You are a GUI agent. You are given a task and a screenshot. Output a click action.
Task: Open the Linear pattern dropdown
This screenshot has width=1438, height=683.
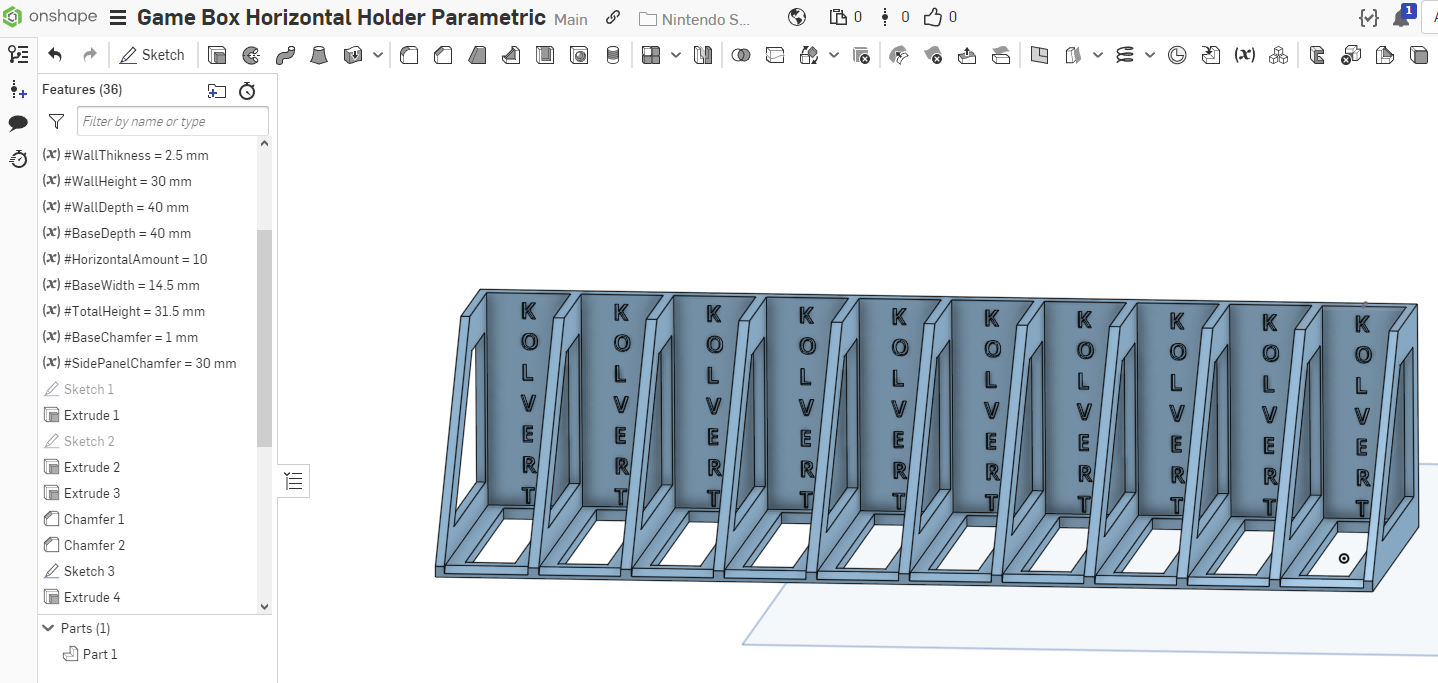[676, 55]
